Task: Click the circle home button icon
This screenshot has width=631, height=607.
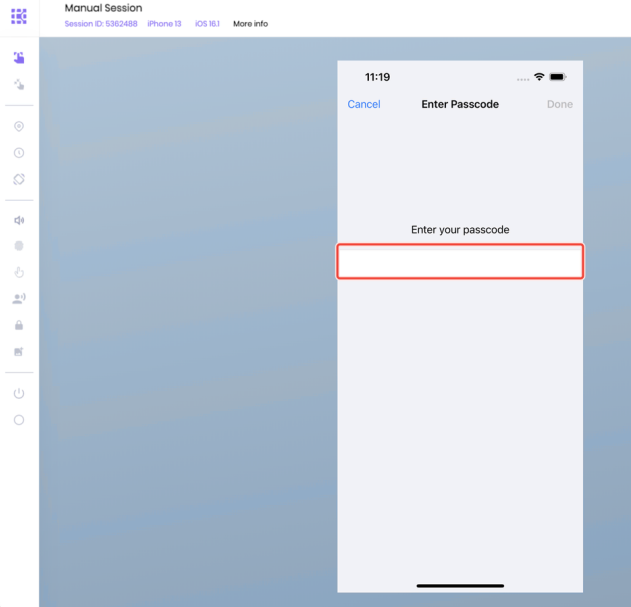Action: [19, 420]
